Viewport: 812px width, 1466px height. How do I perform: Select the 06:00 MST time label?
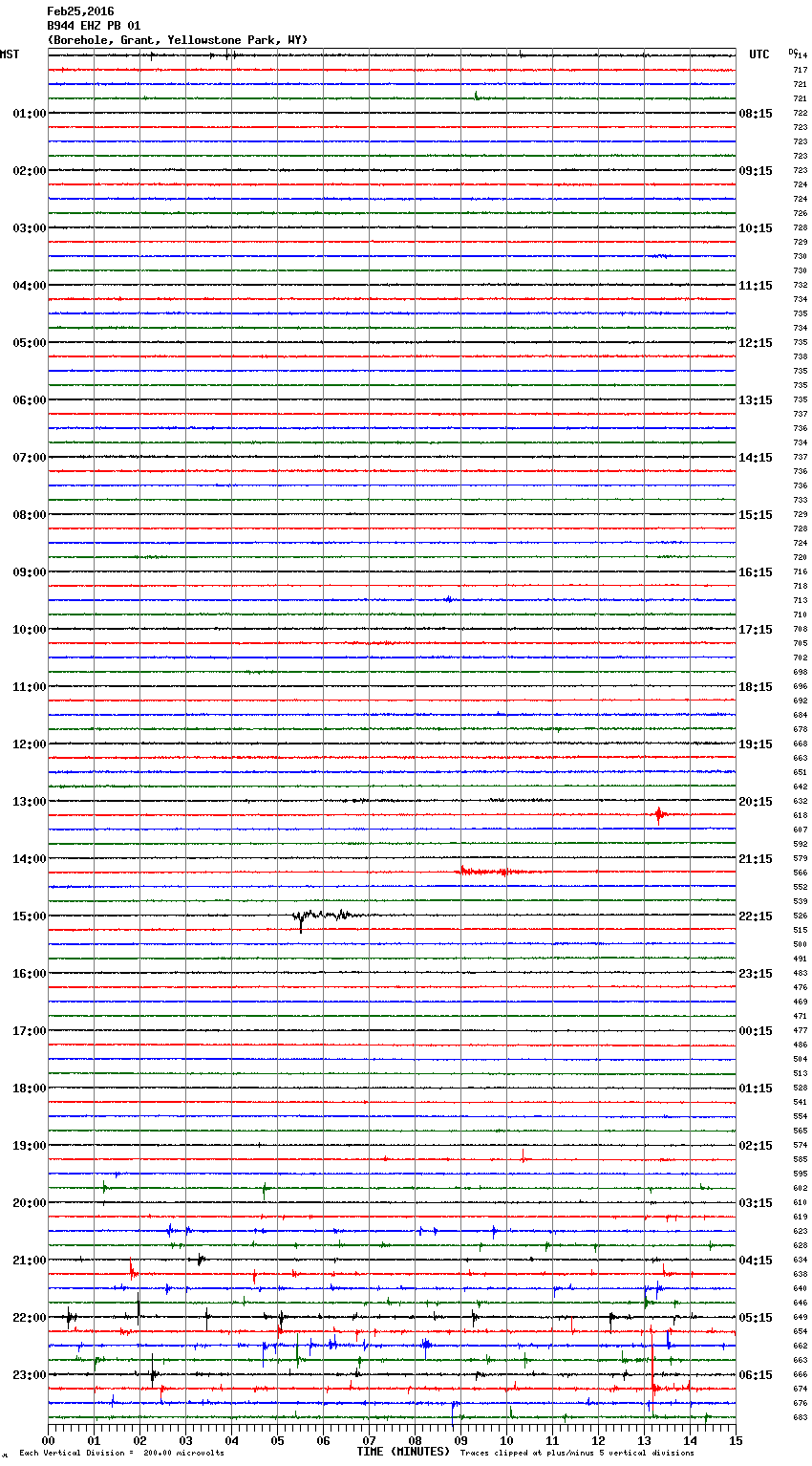[30, 400]
